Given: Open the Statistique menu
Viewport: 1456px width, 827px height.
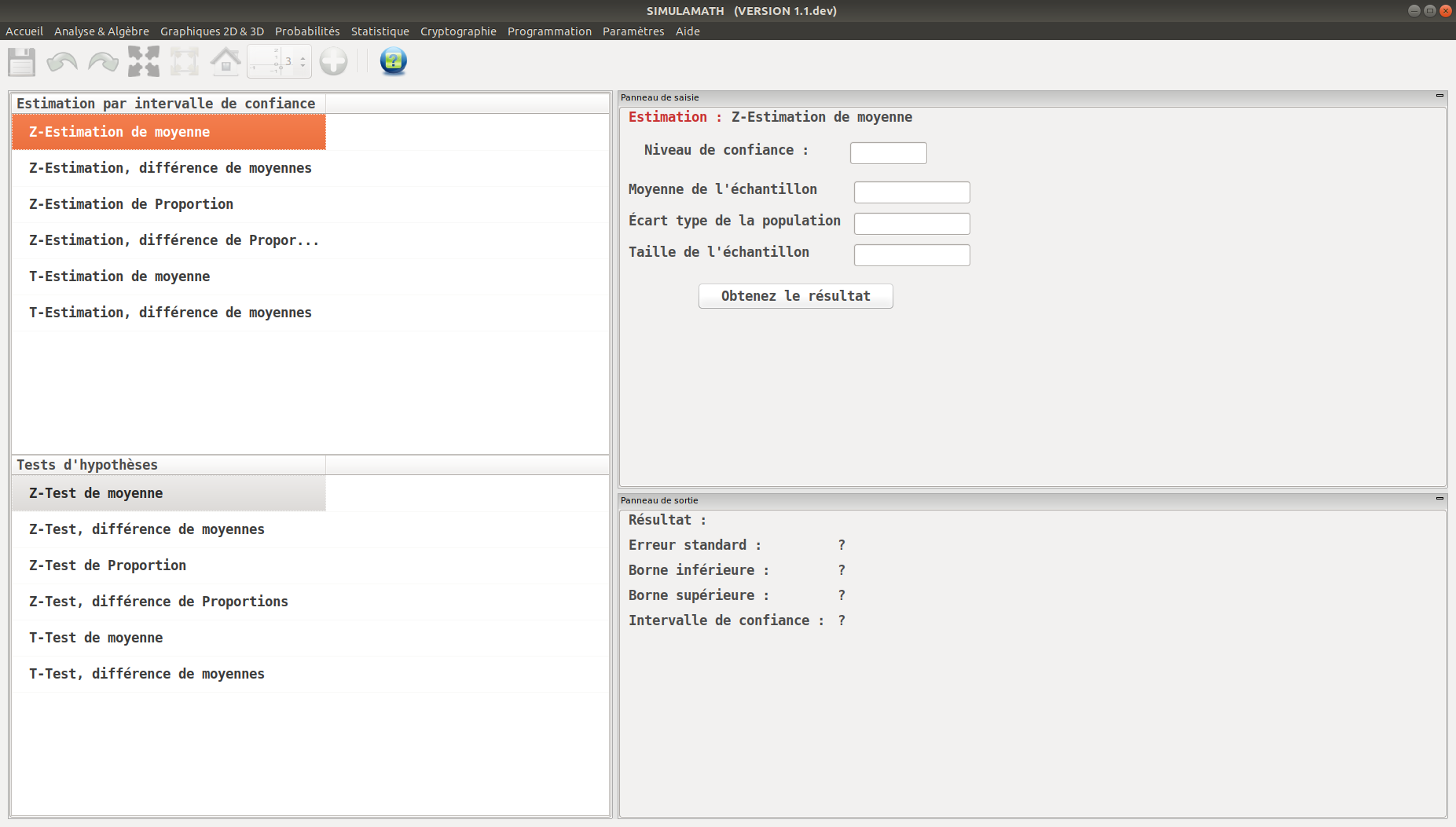Looking at the screenshot, I should pyautogui.click(x=380, y=31).
